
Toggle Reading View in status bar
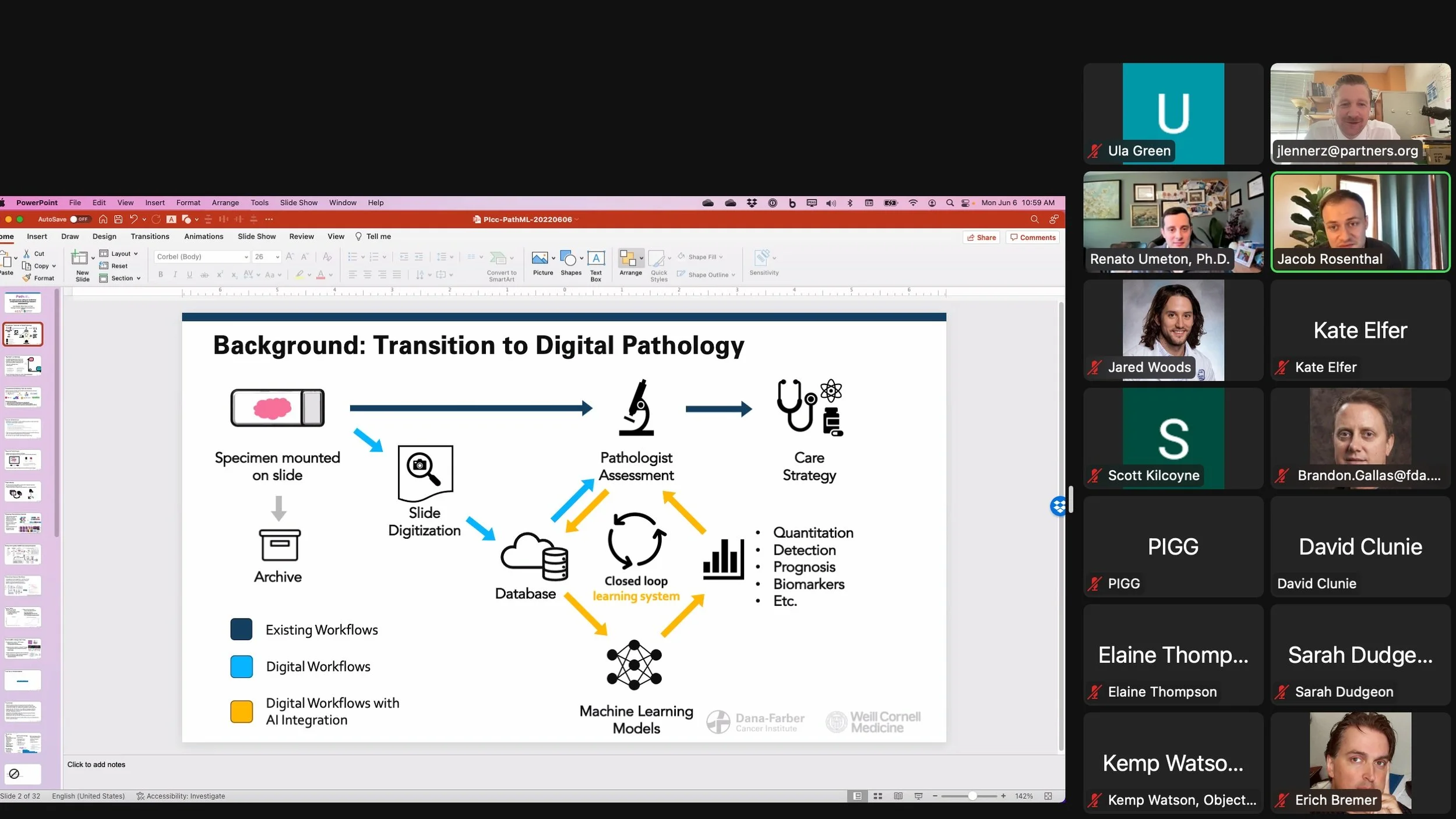click(x=898, y=796)
